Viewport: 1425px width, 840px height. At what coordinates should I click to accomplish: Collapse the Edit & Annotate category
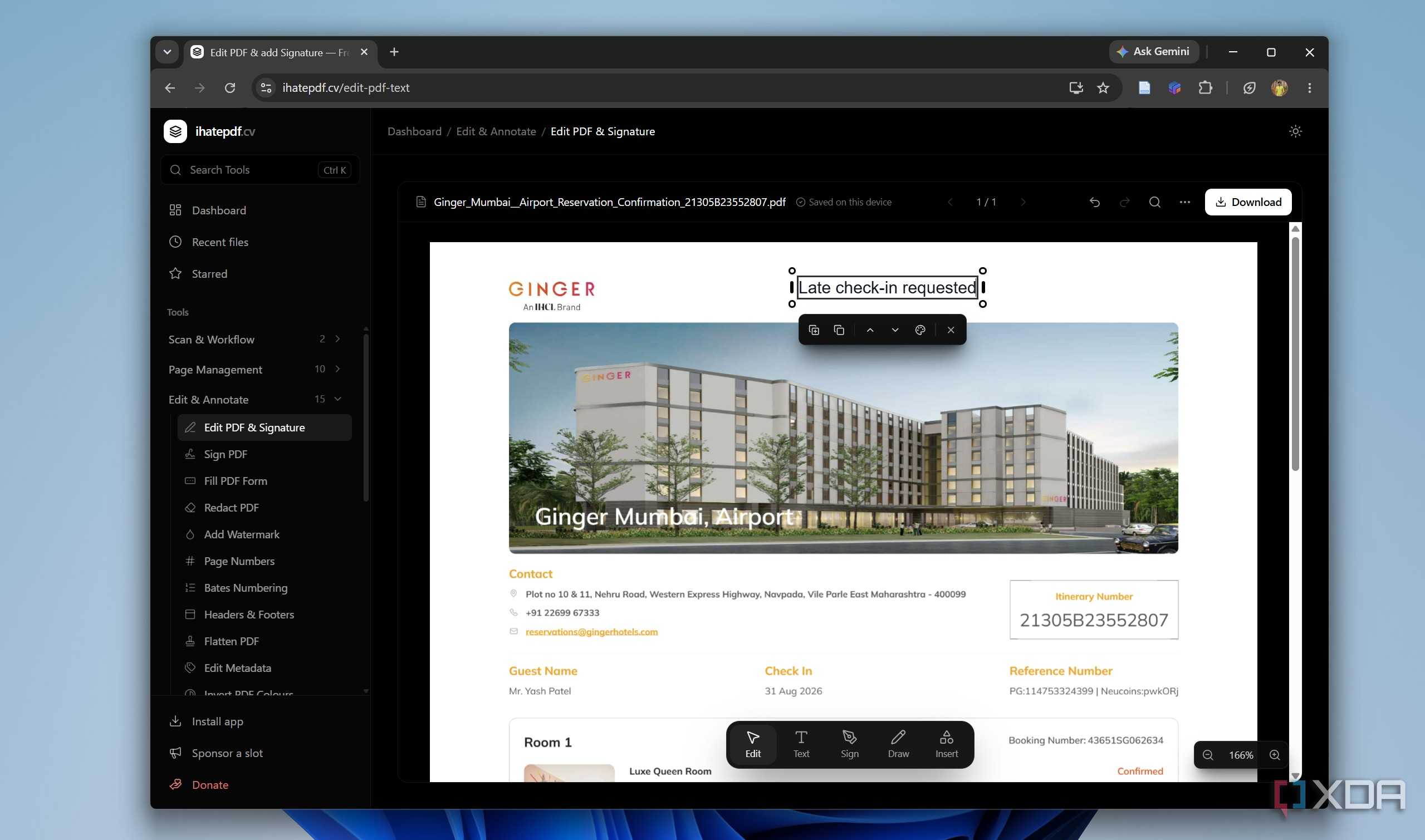[255, 399]
